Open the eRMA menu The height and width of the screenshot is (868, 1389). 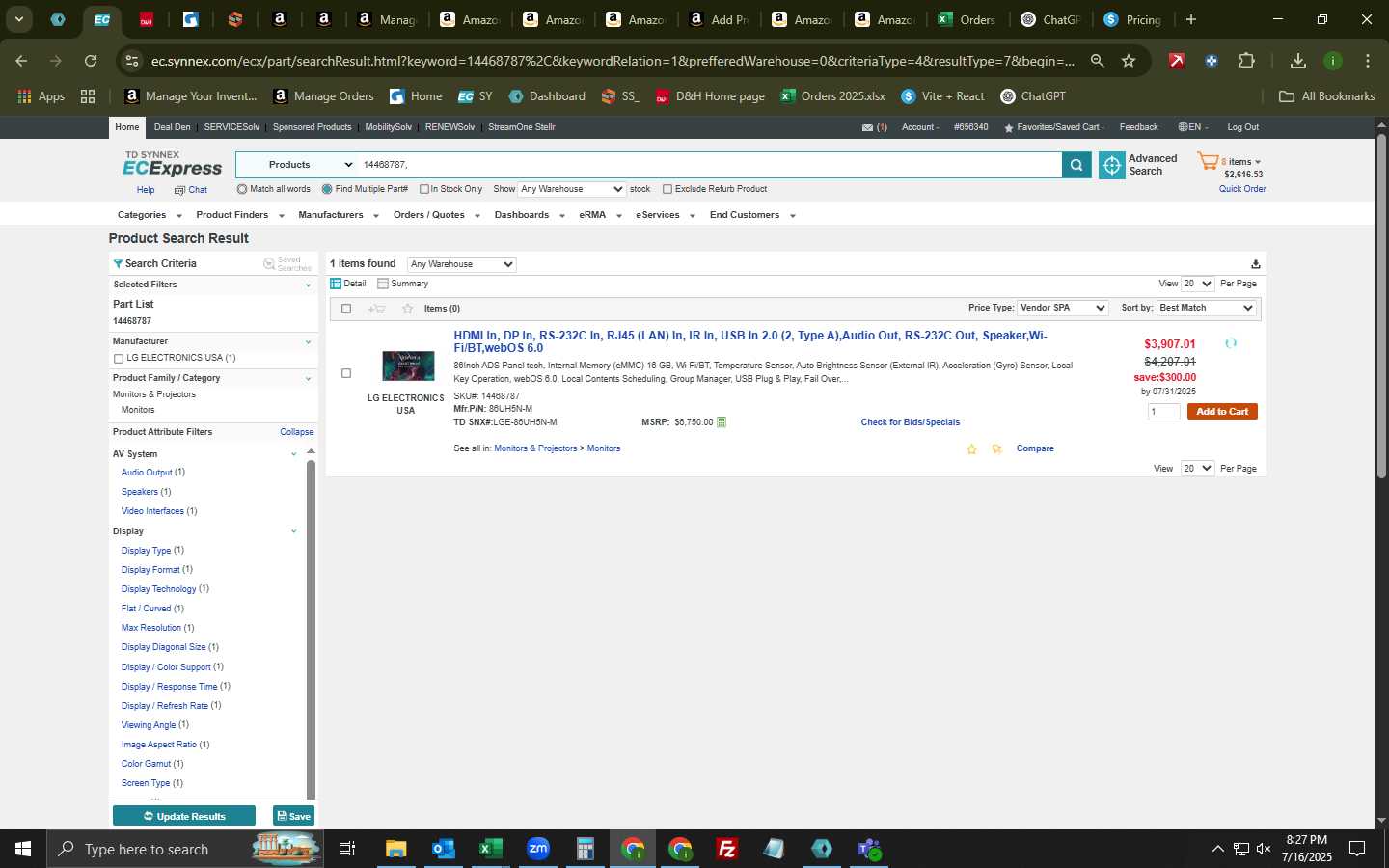[601, 215]
